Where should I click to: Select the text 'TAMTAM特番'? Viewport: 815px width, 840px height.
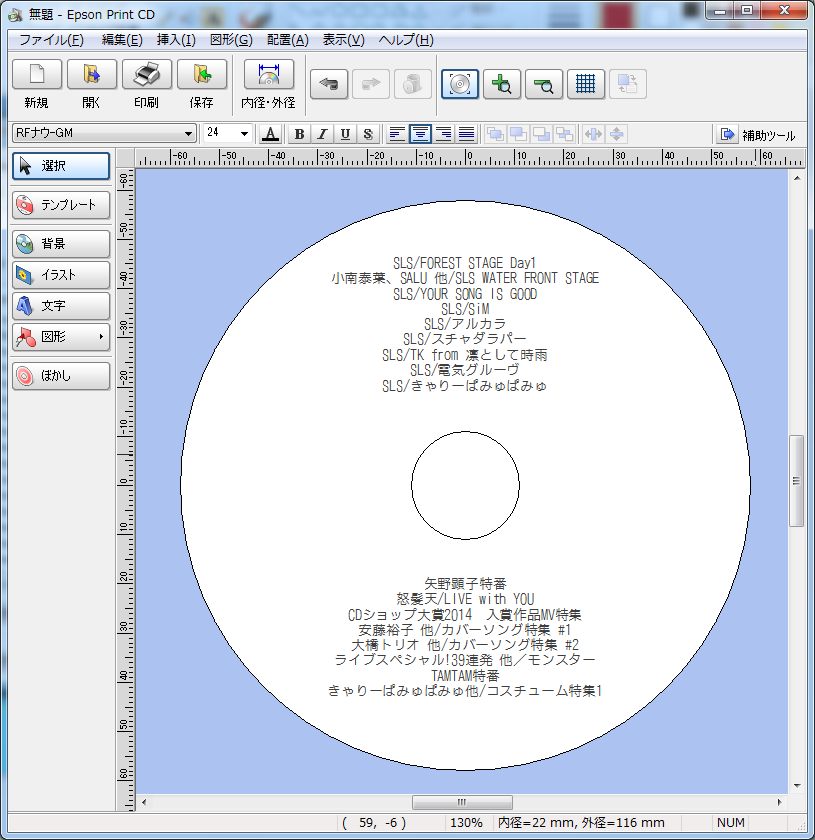[465, 676]
